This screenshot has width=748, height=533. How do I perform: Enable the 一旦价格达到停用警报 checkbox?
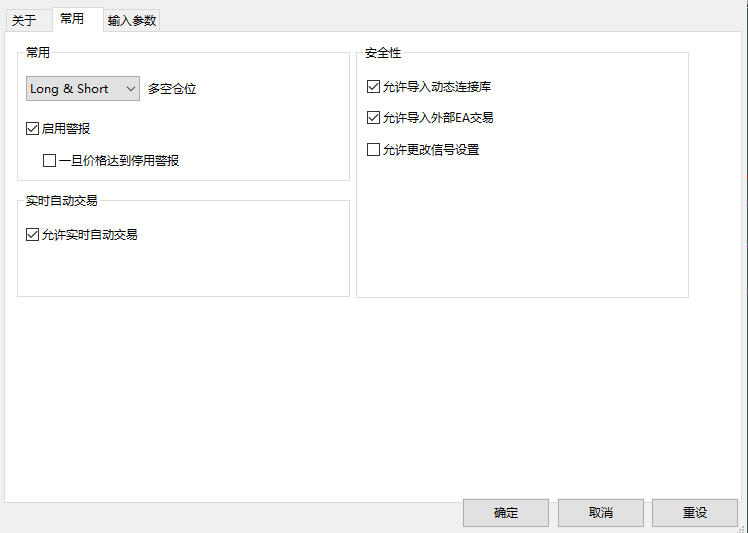click(49, 160)
